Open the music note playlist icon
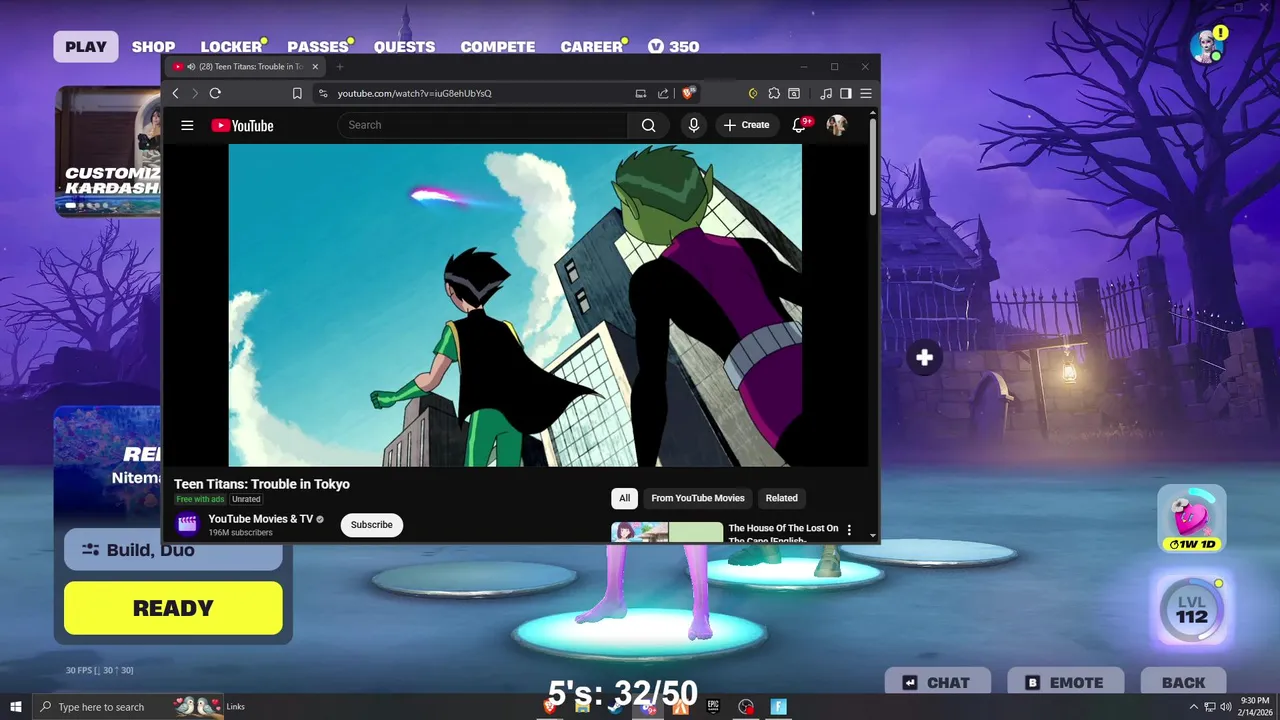This screenshot has width=1280, height=720. [825, 93]
